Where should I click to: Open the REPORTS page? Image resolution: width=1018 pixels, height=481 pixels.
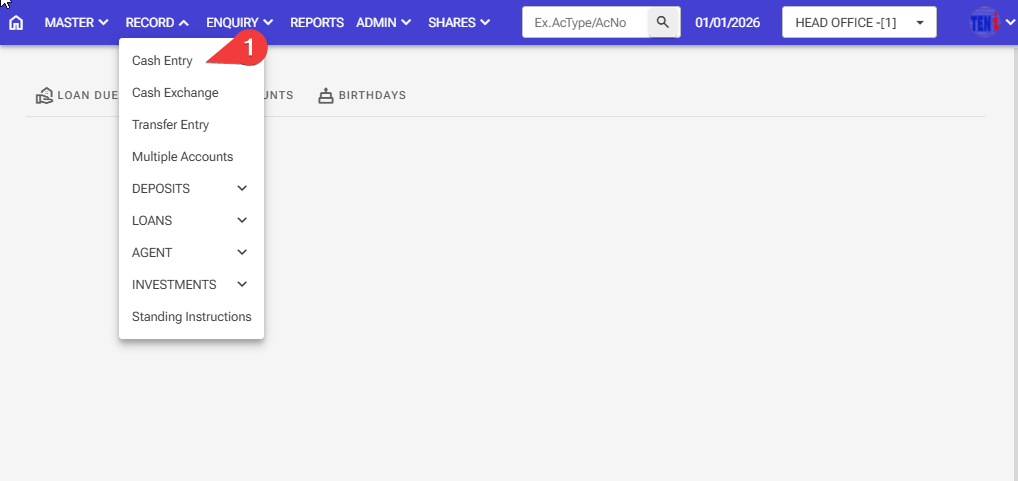(x=317, y=22)
